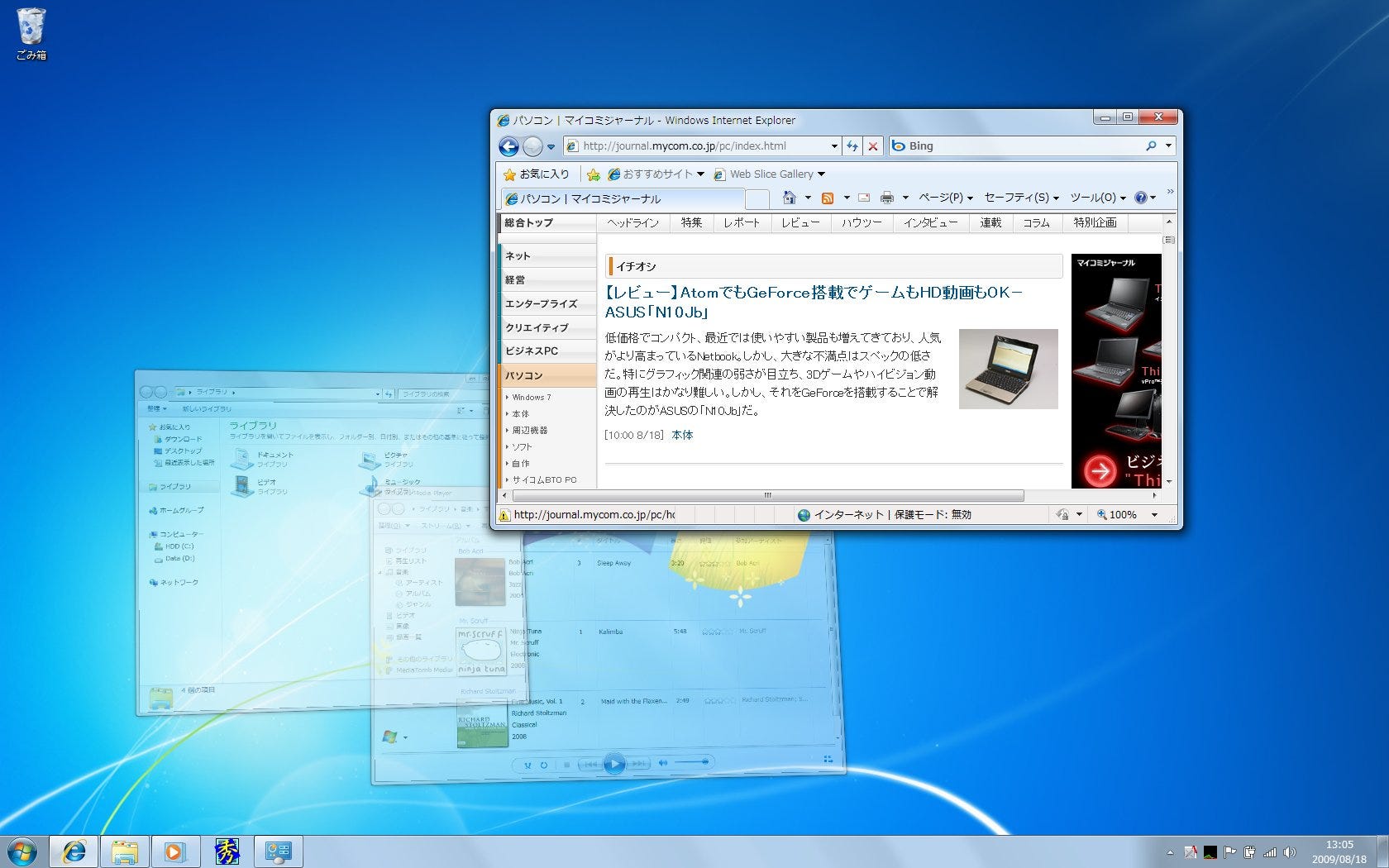Click the Home icon in IE command bar
This screenshot has height=868, width=1389.
pos(790,198)
